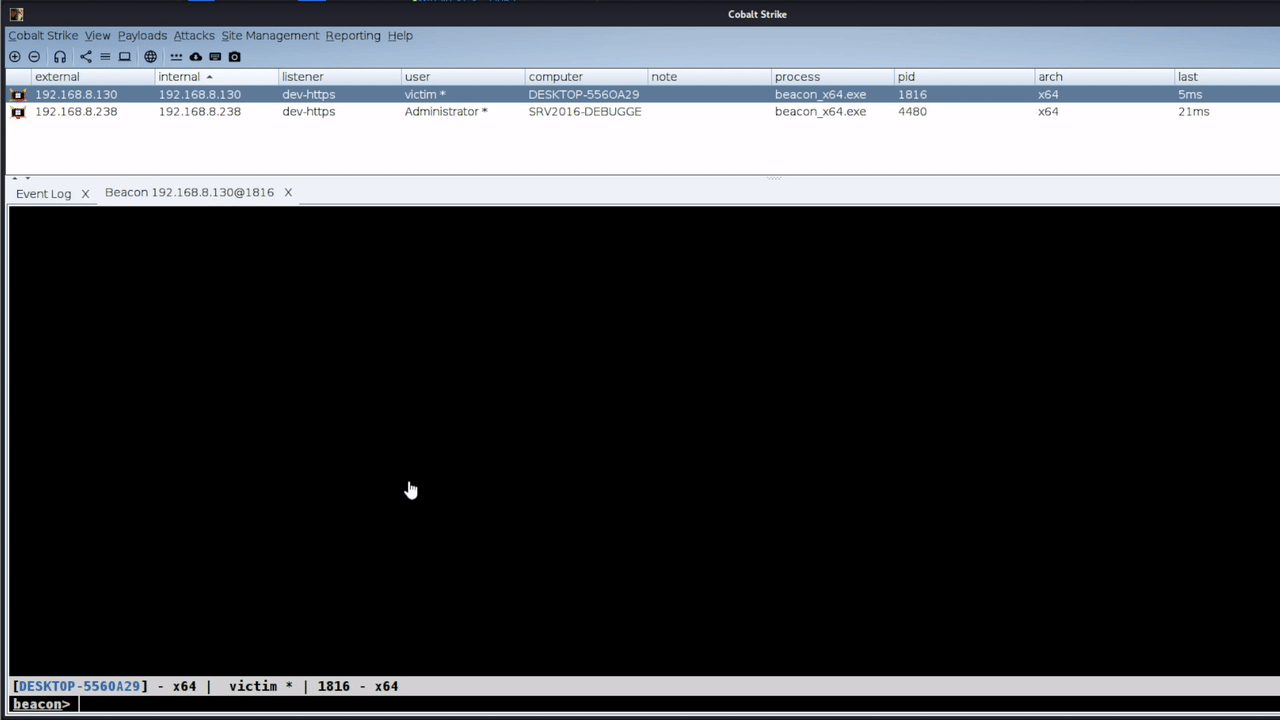The height and width of the screenshot is (720, 1280).
Task: Click the globe icon in the toolbar
Action: coord(150,57)
